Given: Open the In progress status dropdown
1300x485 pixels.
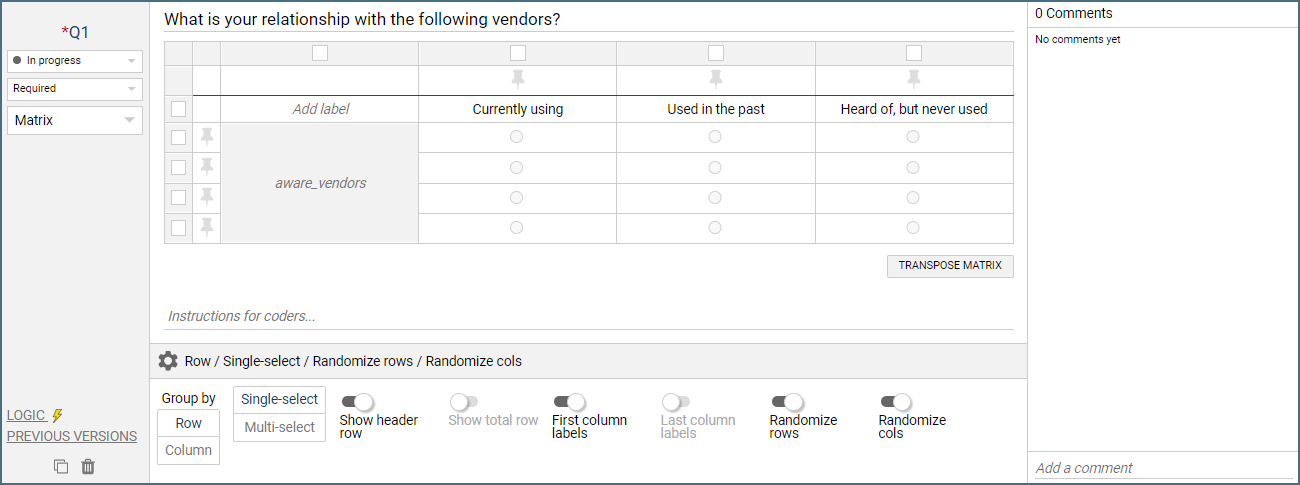Looking at the screenshot, I should (x=75, y=61).
